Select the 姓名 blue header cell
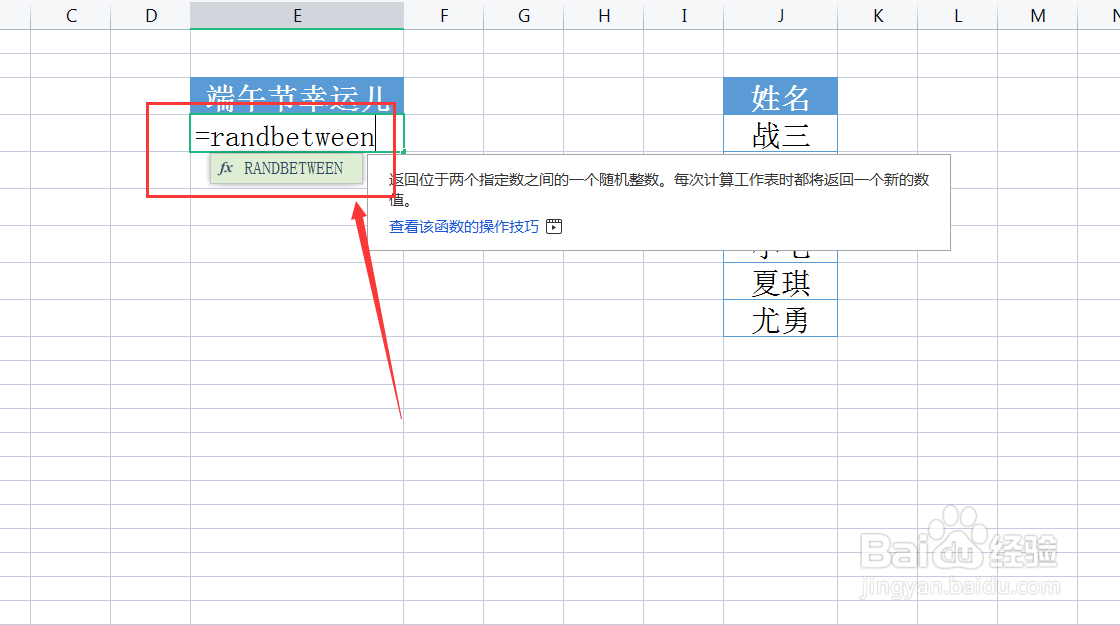 pyautogui.click(x=780, y=96)
